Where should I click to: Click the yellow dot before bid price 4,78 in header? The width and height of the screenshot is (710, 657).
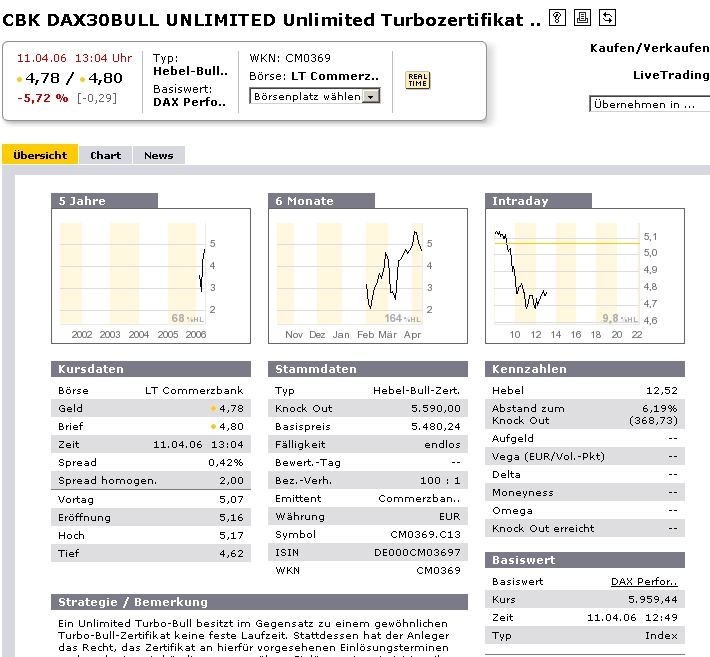(x=19, y=80)
